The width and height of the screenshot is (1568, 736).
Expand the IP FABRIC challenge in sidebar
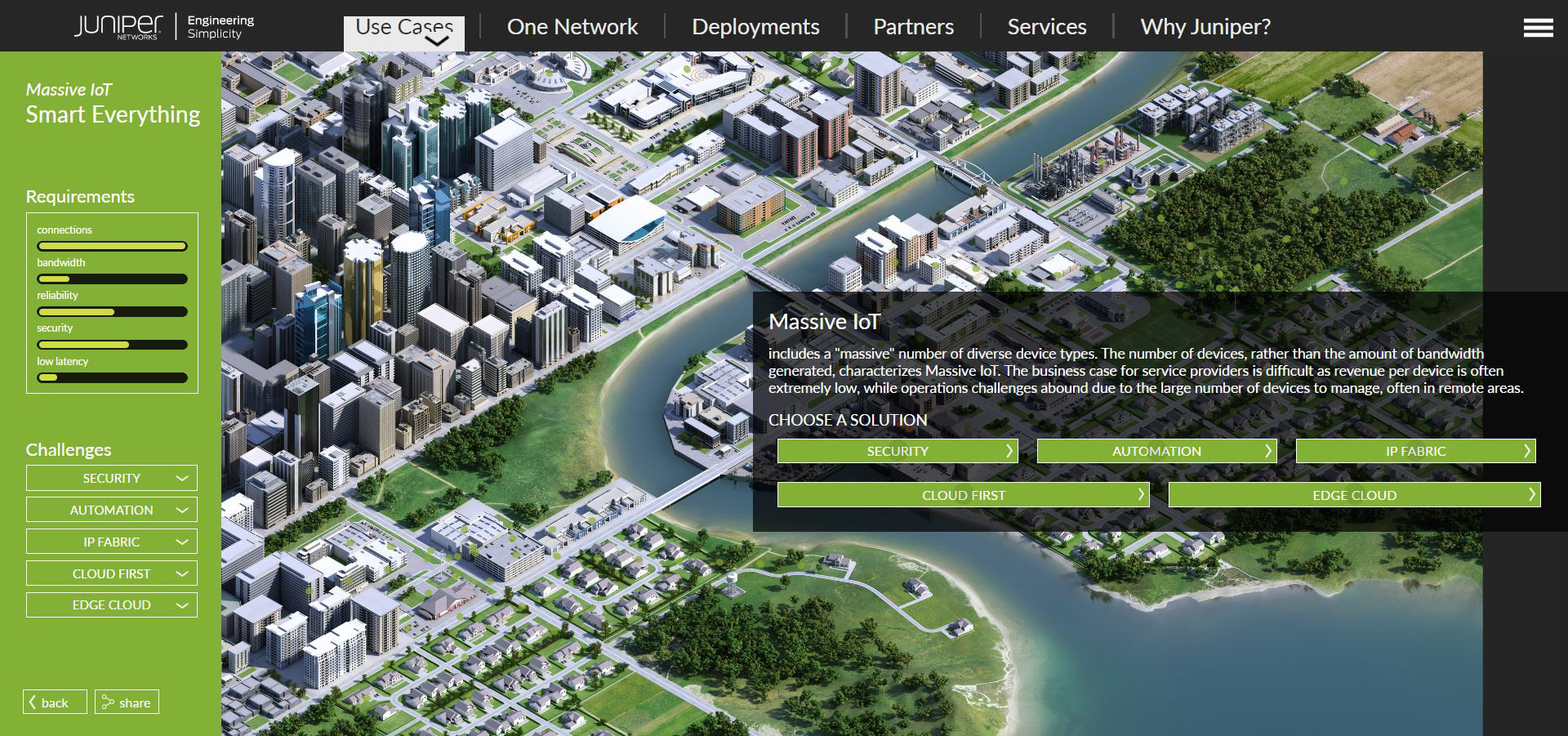click(x=112, y=542)
